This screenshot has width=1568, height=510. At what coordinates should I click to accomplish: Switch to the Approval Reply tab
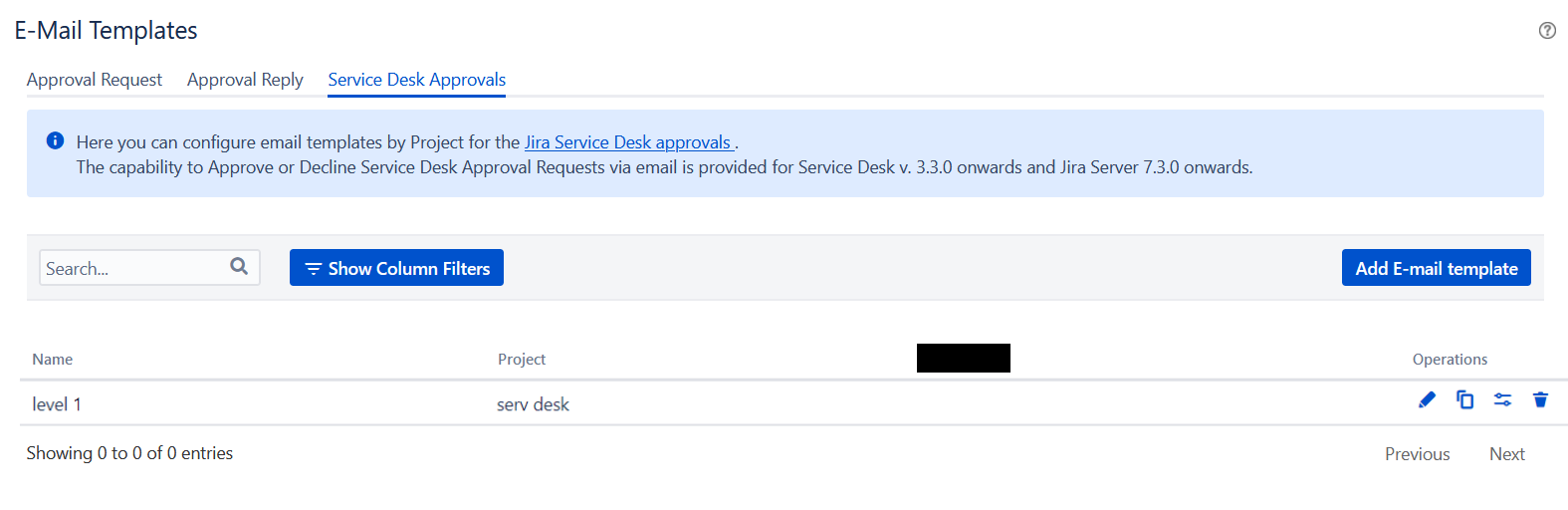(x=245, y=80)
